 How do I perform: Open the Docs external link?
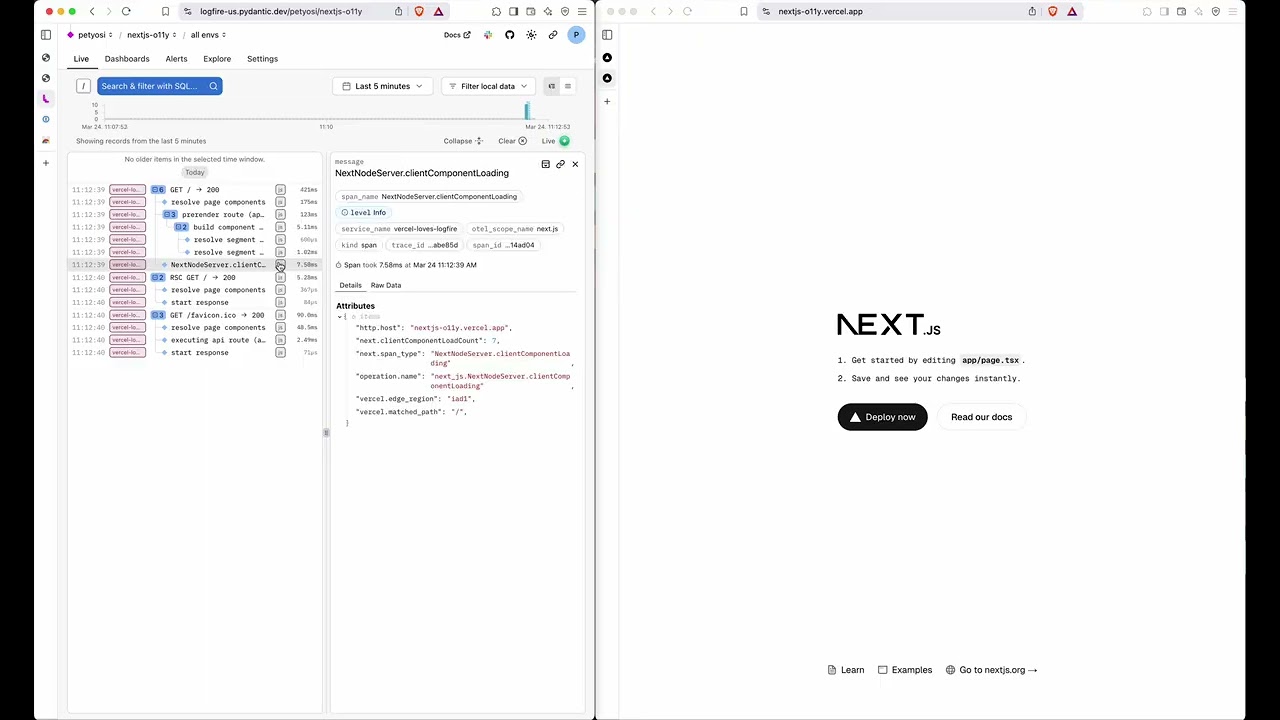(457, 35)
